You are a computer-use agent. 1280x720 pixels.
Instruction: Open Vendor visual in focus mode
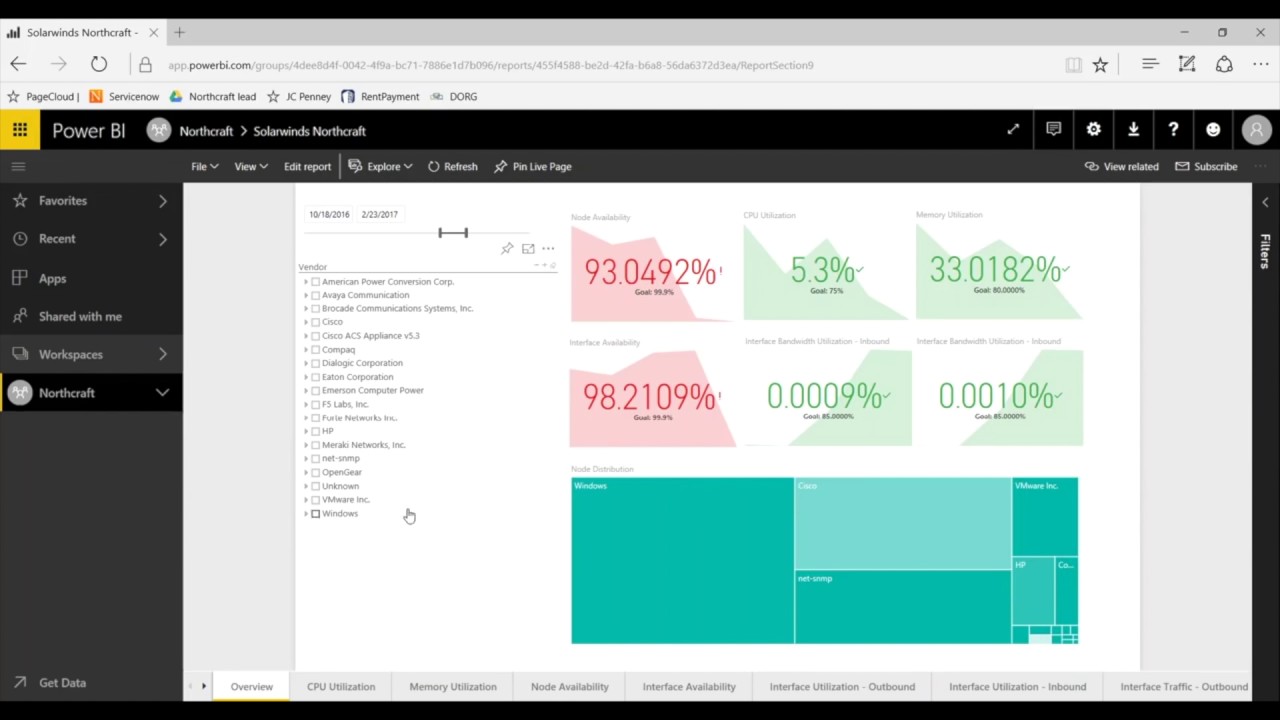point(528,248)
